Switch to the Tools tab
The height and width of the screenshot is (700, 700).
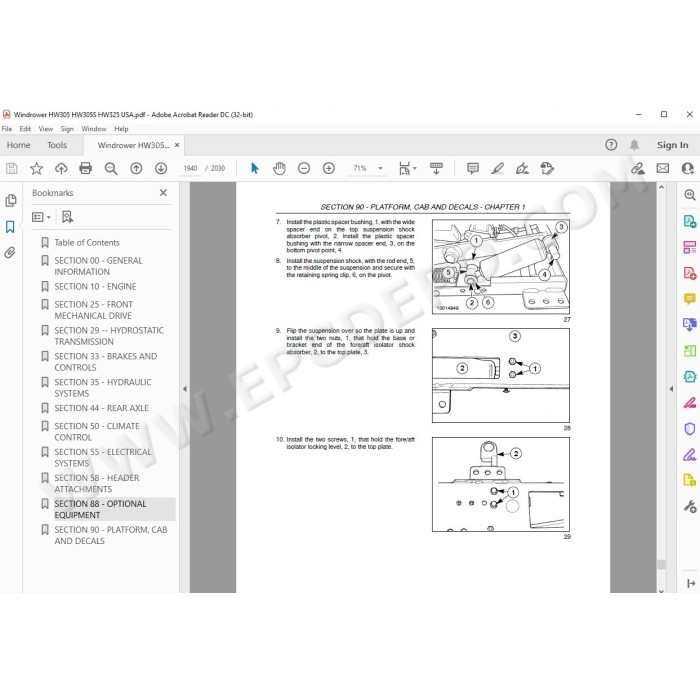pos(57,145)
